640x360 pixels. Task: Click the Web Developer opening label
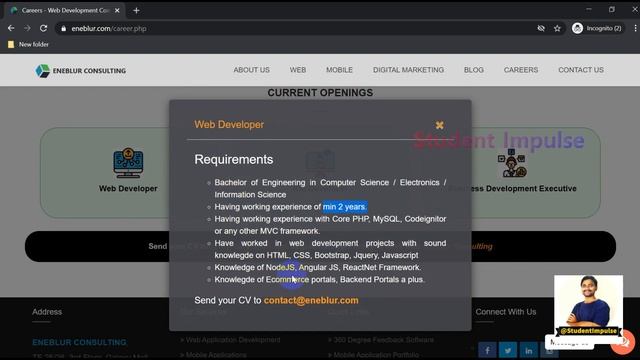coord(128,189)
